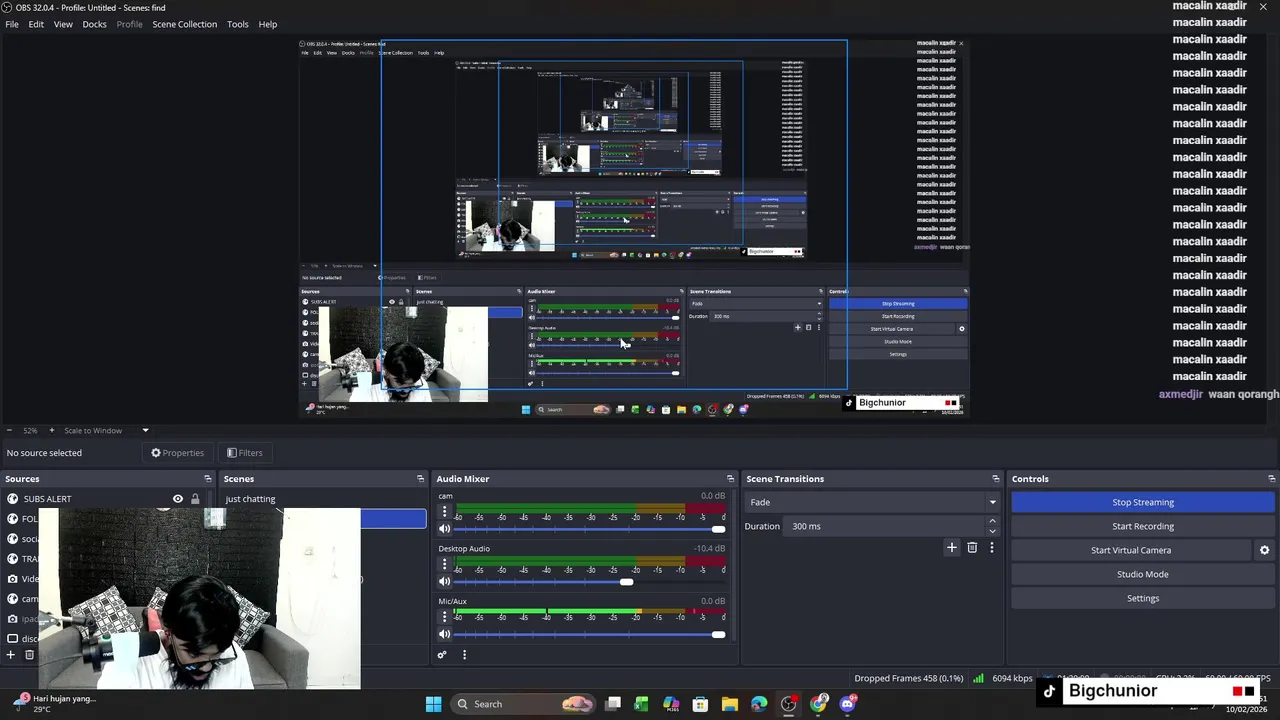Image resolution: width=1280 pixels, height=720 pixels.
Task: Undock the Controls panel
Action: pos(1271,479)
